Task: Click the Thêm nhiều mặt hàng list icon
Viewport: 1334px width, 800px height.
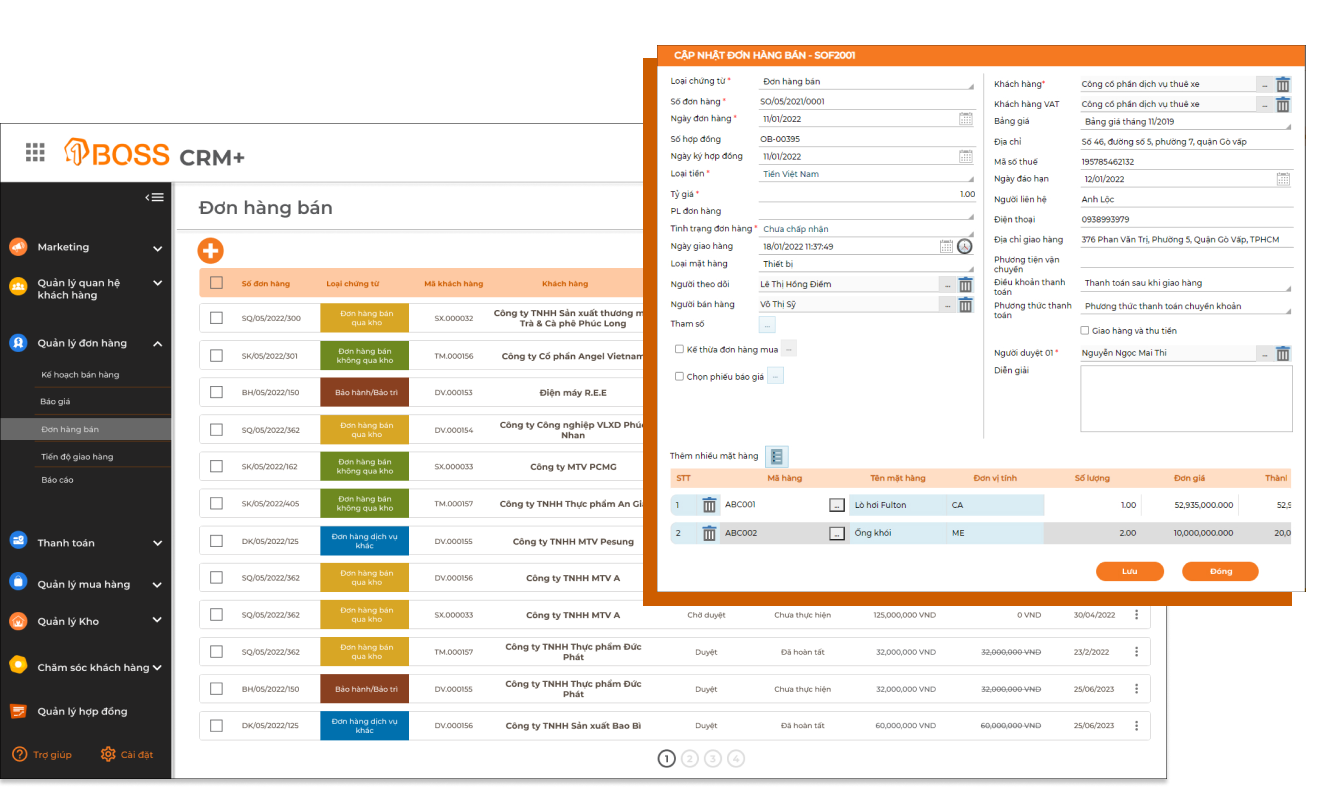Action: coord(777,457)
